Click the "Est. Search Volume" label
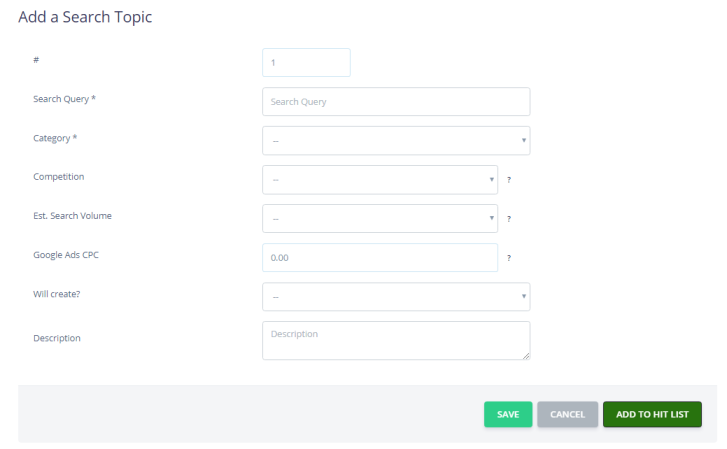The height and width of the screenshot is (449, 727). point(72,216)
